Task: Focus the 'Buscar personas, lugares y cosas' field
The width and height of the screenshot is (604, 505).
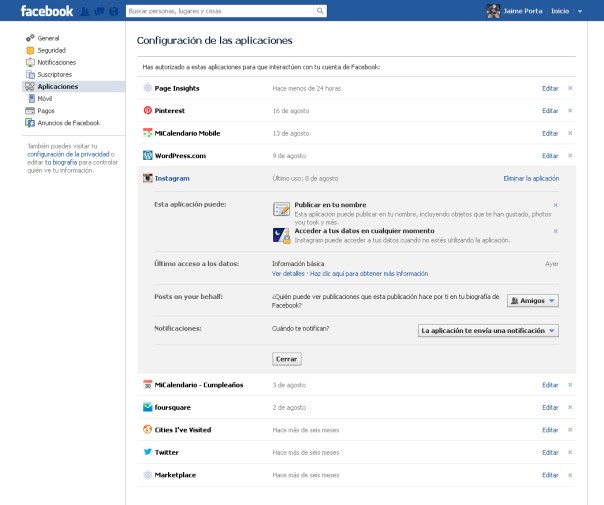Action: (220, 11)
